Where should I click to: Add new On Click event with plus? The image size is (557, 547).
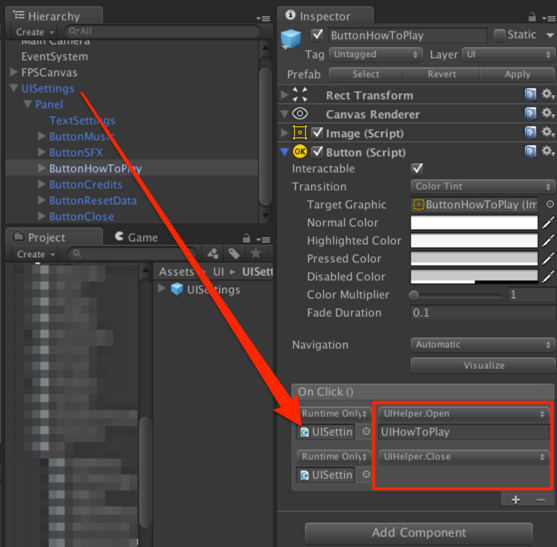515,500
